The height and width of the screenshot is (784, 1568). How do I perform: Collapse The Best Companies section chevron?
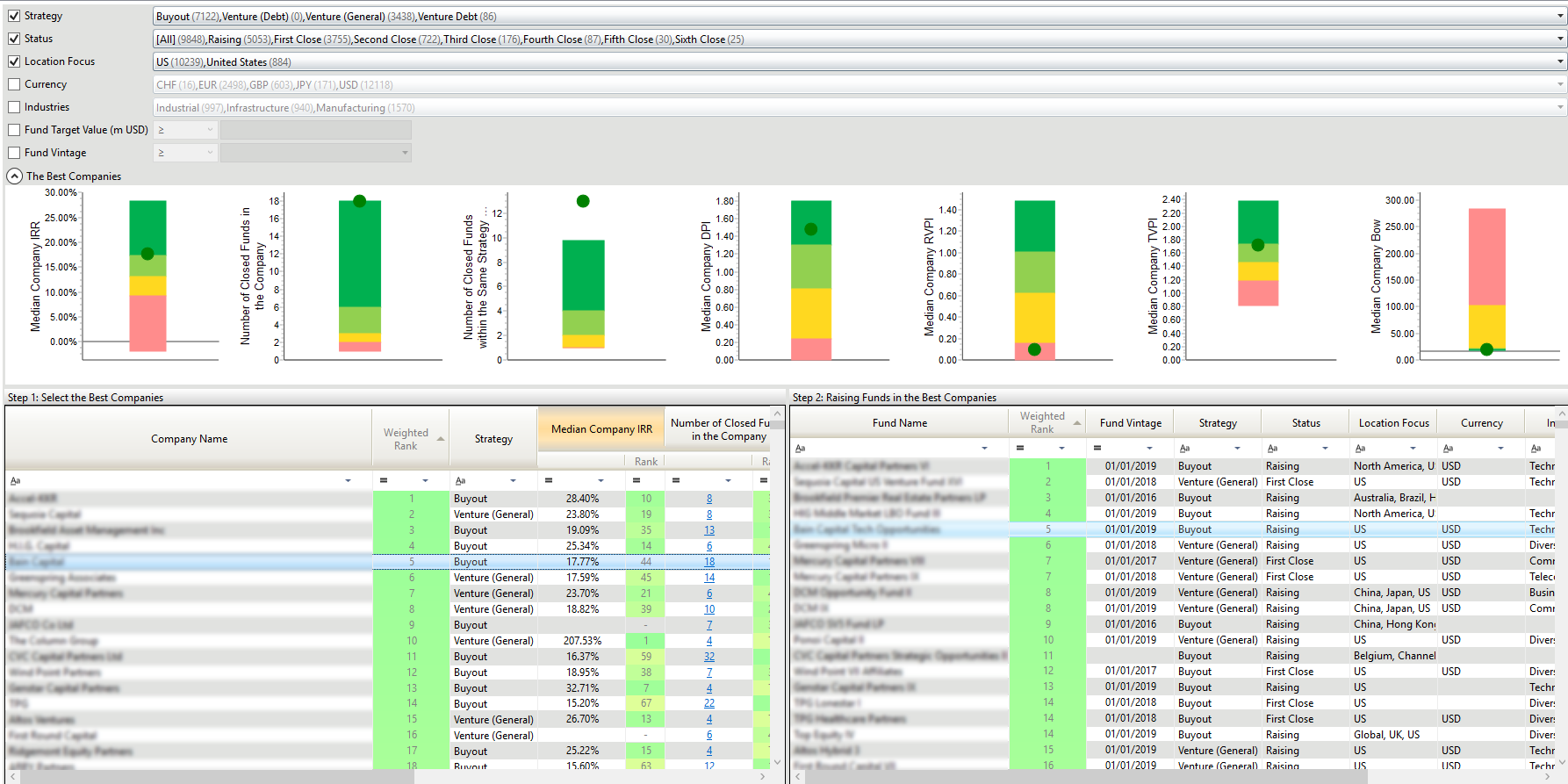[x=14, y=176]
